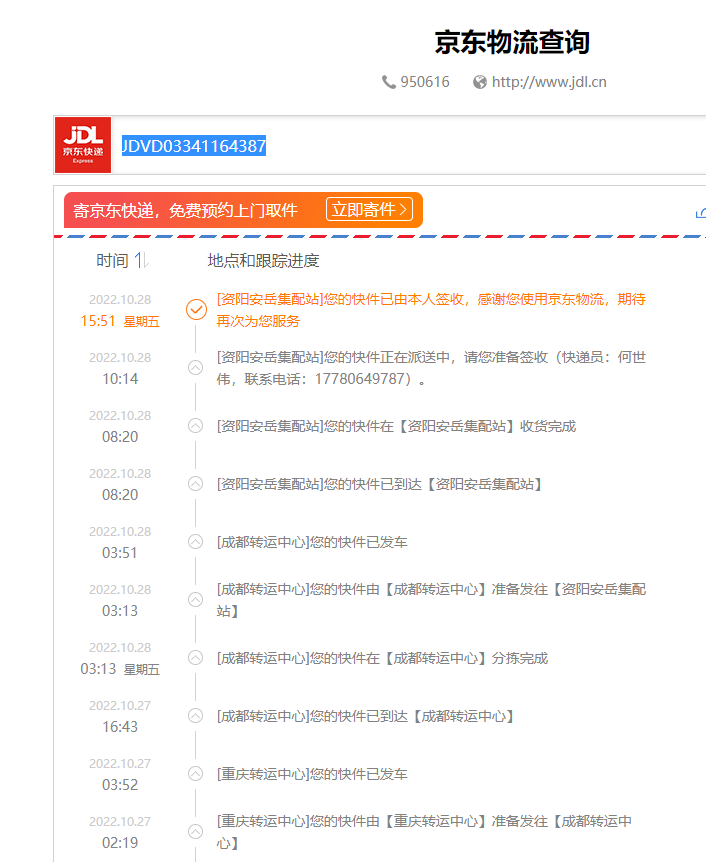Click the 03:51 timestamp
706x862 pixels.
(120, 552)
